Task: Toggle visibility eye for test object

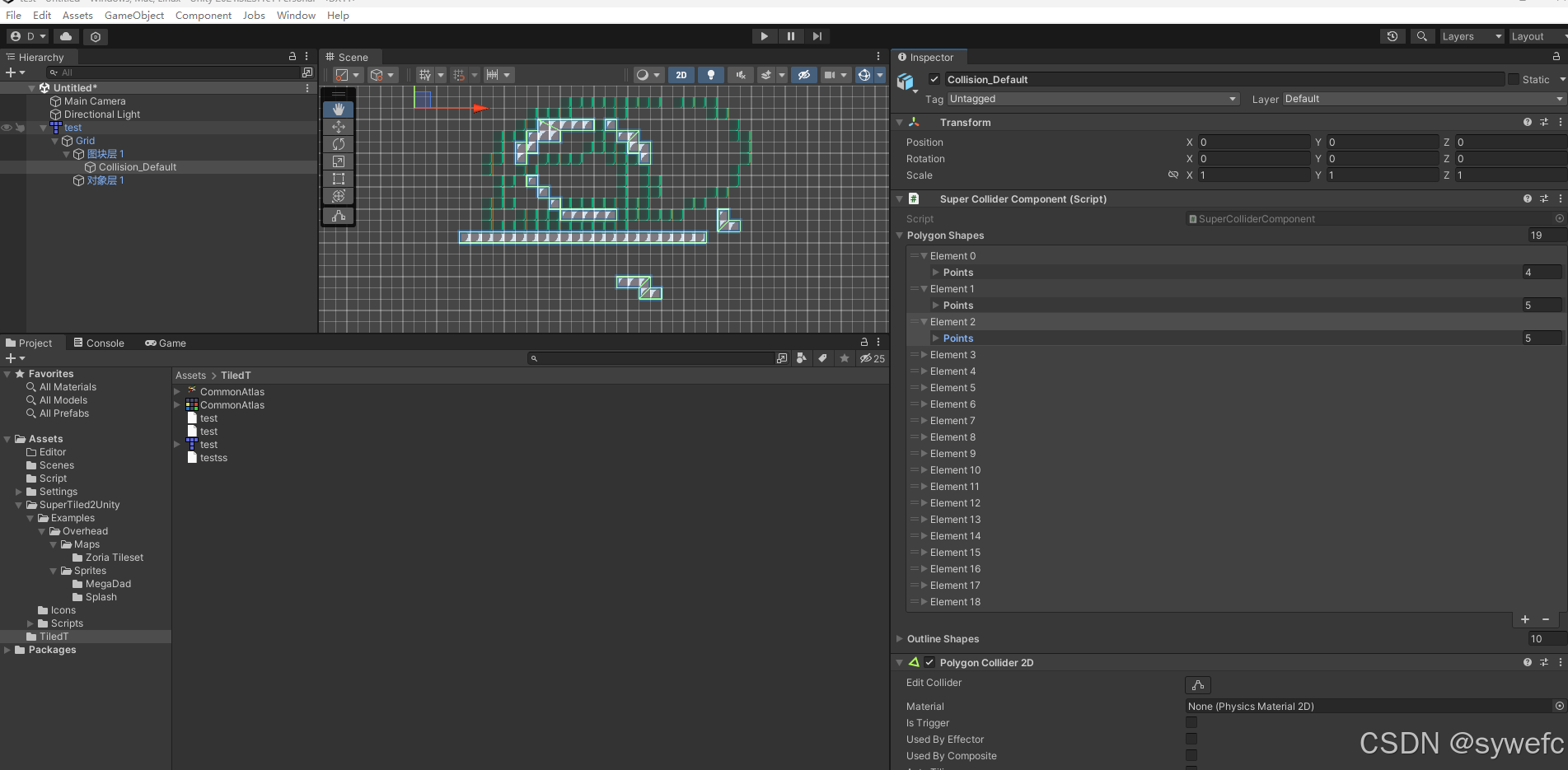Action: (7, 128)
